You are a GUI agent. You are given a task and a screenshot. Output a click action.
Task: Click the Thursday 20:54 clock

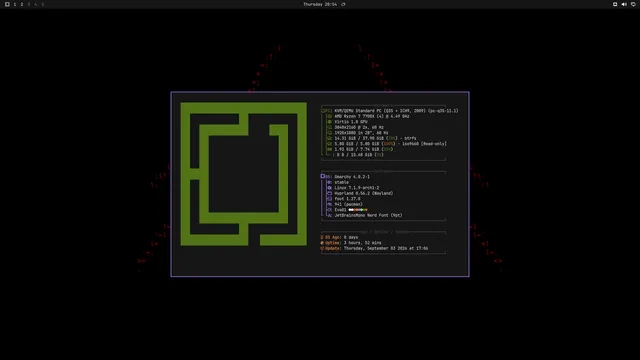(320, 4)
